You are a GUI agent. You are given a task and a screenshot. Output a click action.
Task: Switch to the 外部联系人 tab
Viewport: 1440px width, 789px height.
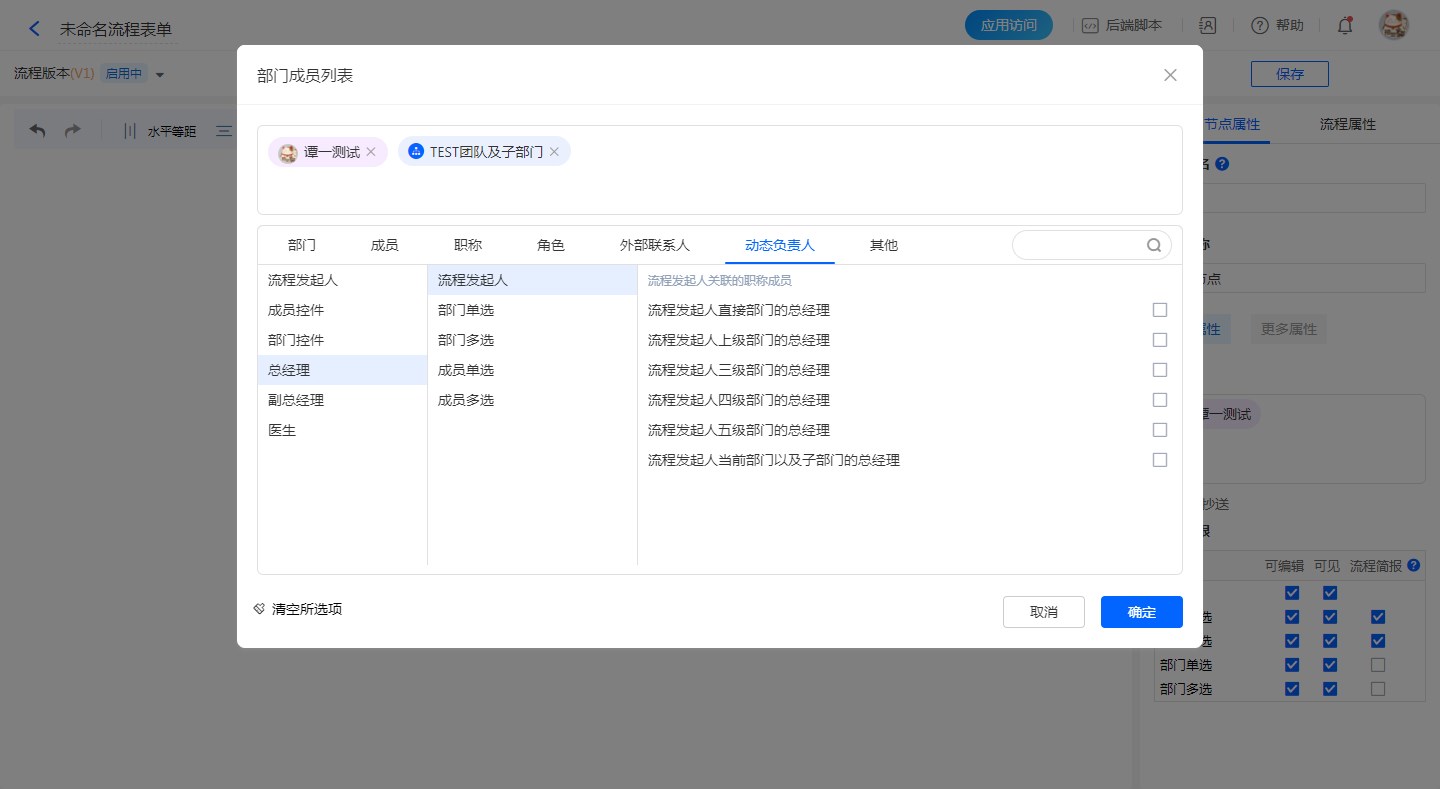pos(654,245)
